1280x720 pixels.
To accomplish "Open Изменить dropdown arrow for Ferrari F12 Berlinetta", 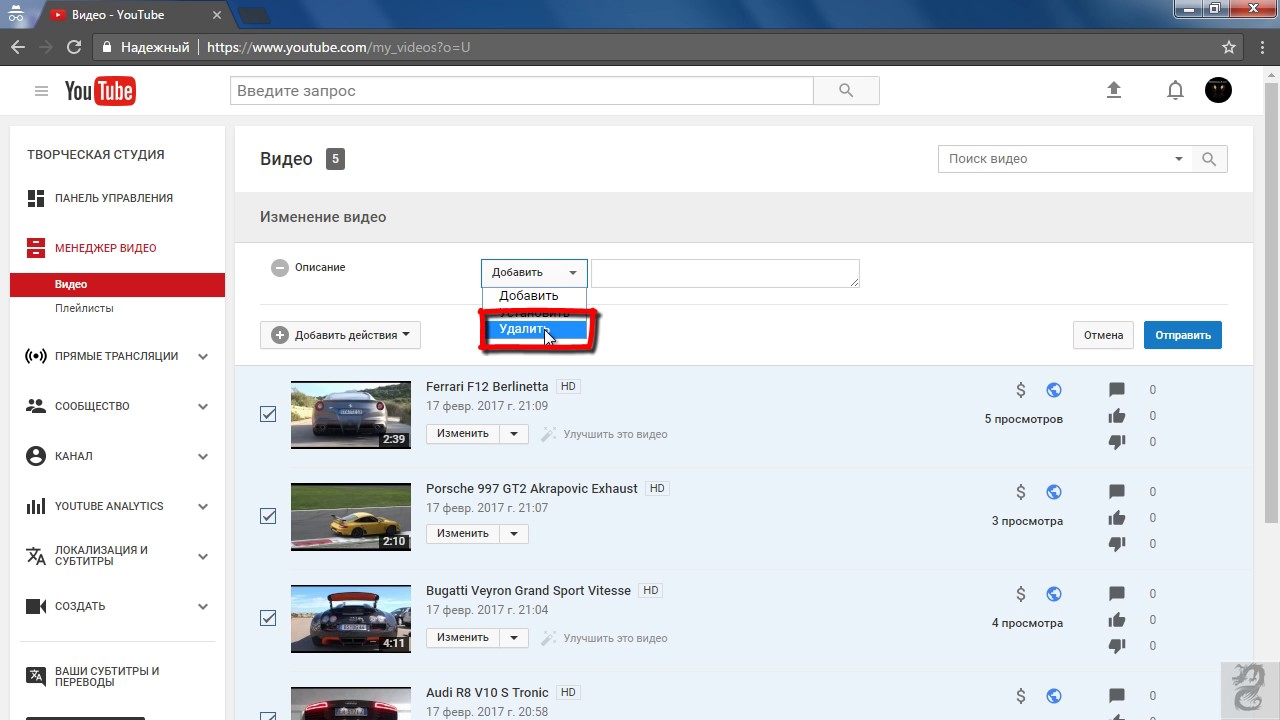I will point(514,434).
